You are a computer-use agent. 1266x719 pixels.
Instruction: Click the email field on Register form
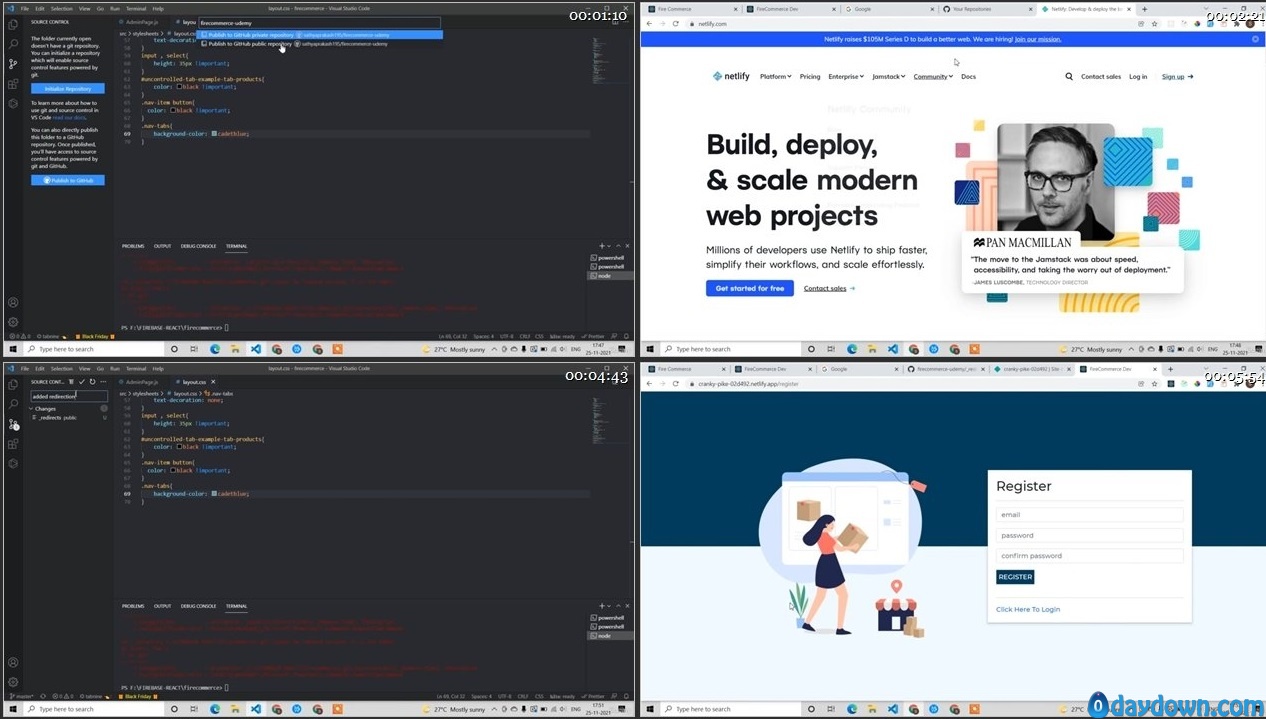(x=1089, y=515)
